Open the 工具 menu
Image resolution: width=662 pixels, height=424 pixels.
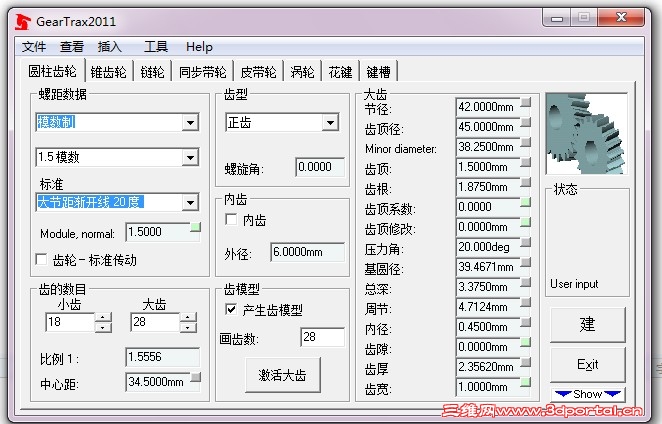(x=156, y=46)
